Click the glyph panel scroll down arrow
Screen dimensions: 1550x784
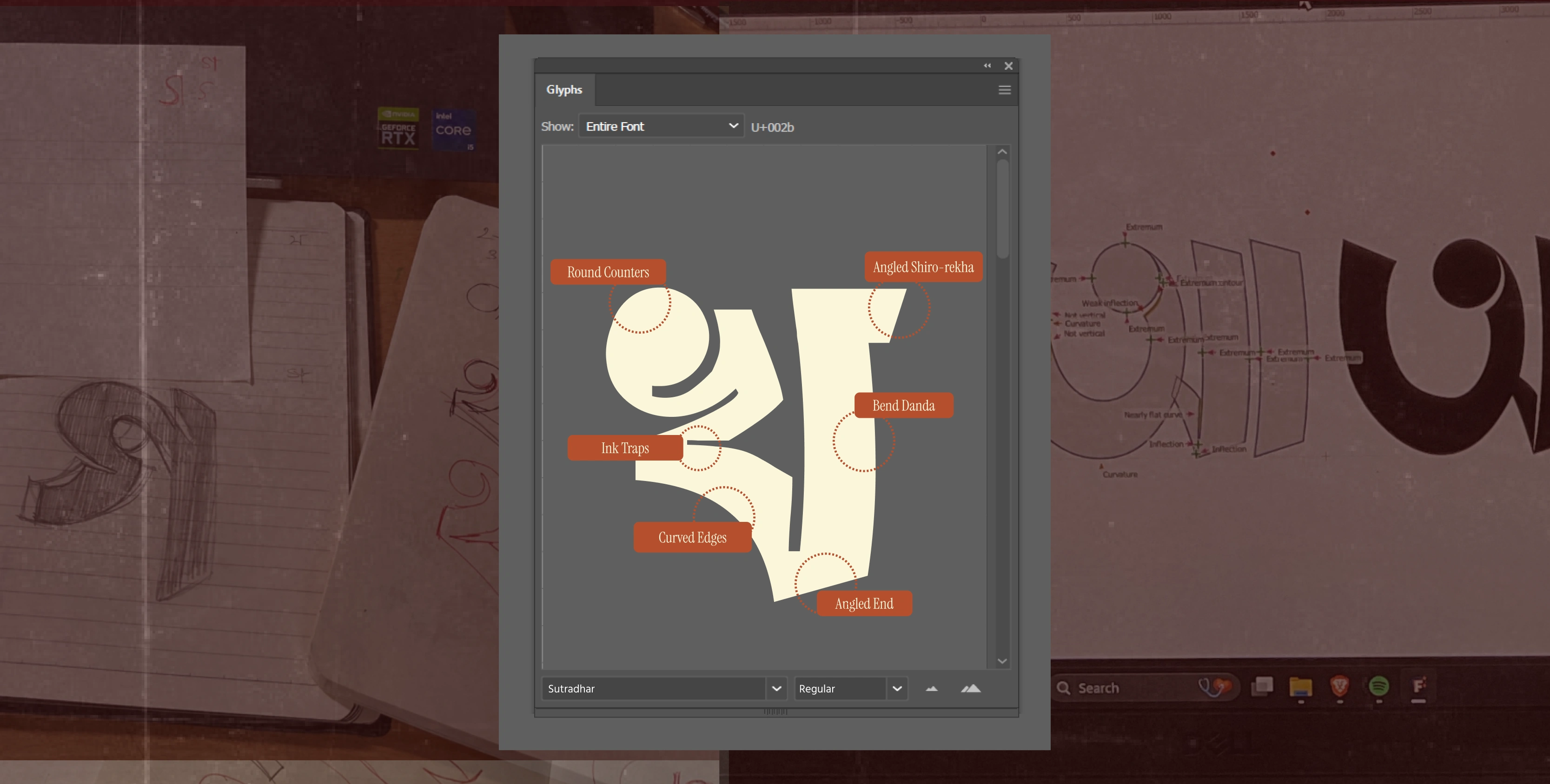(1002, 661)
